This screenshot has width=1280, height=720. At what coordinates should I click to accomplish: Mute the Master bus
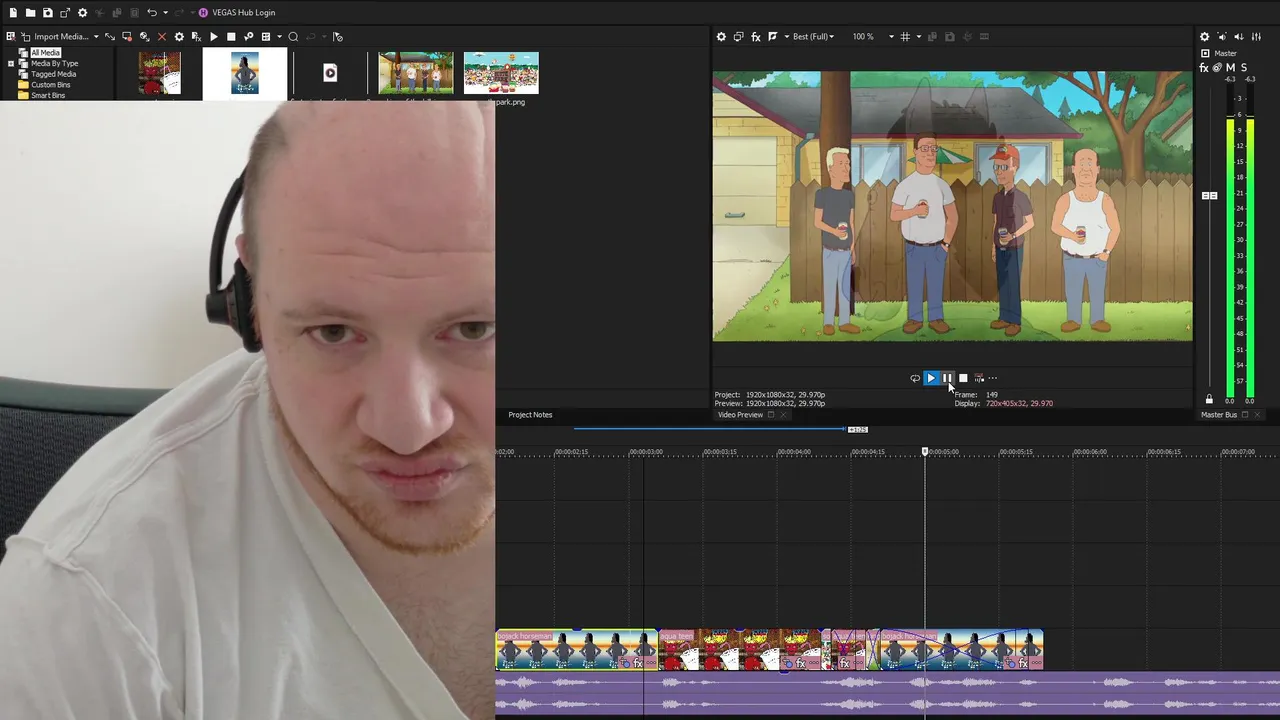point(1231,68)
